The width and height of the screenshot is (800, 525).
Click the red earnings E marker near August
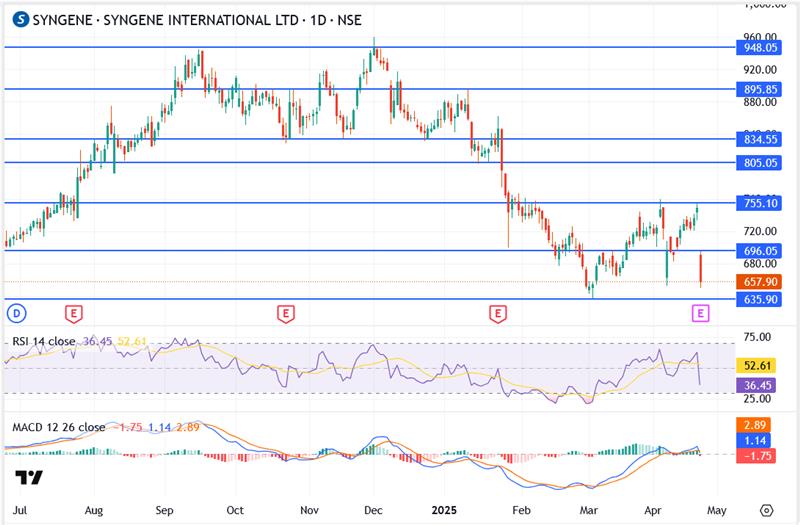73,313
